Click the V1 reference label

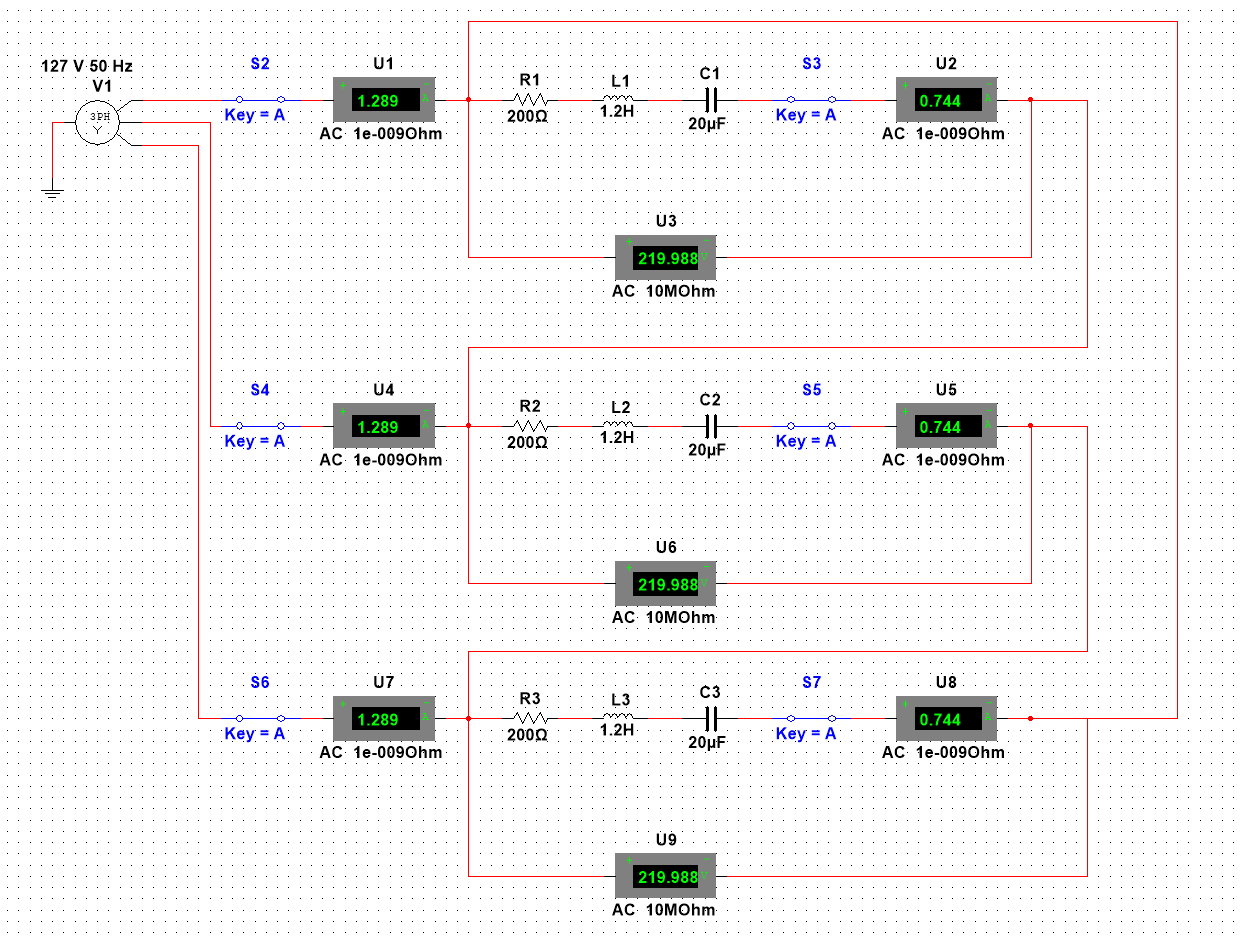point(102,85)
